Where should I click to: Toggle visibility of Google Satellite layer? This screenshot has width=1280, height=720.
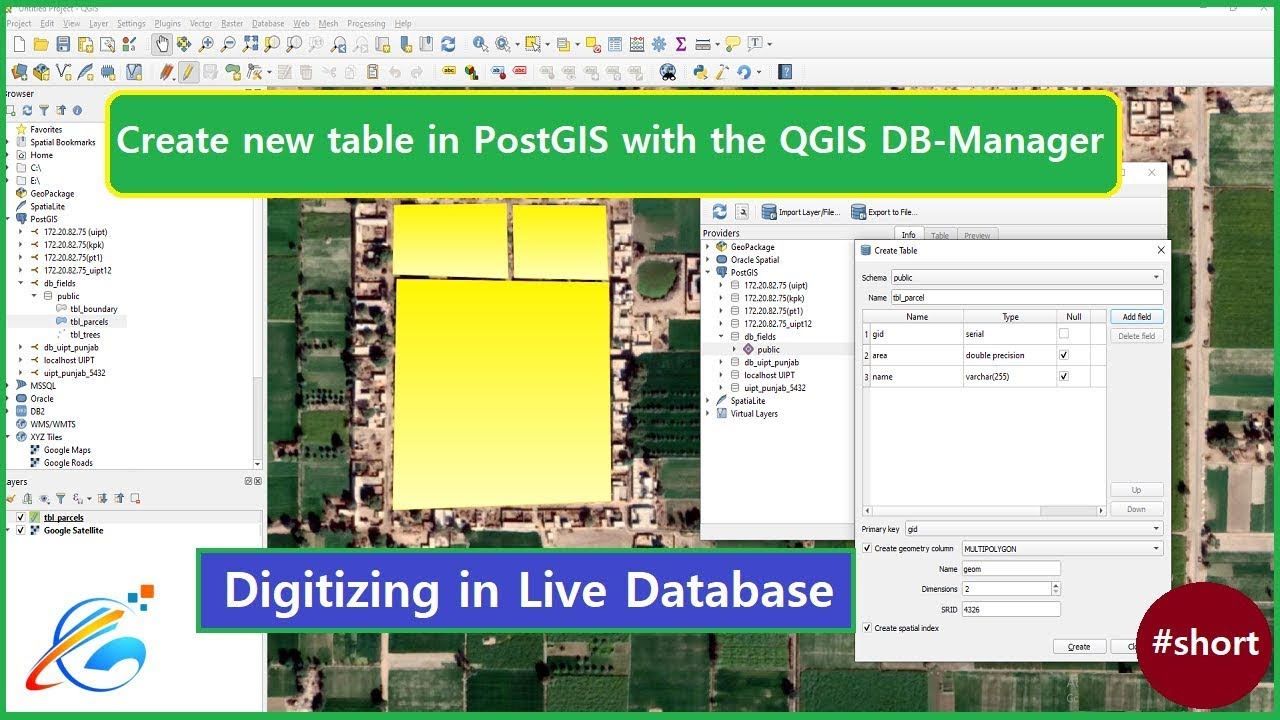(21, 530)
